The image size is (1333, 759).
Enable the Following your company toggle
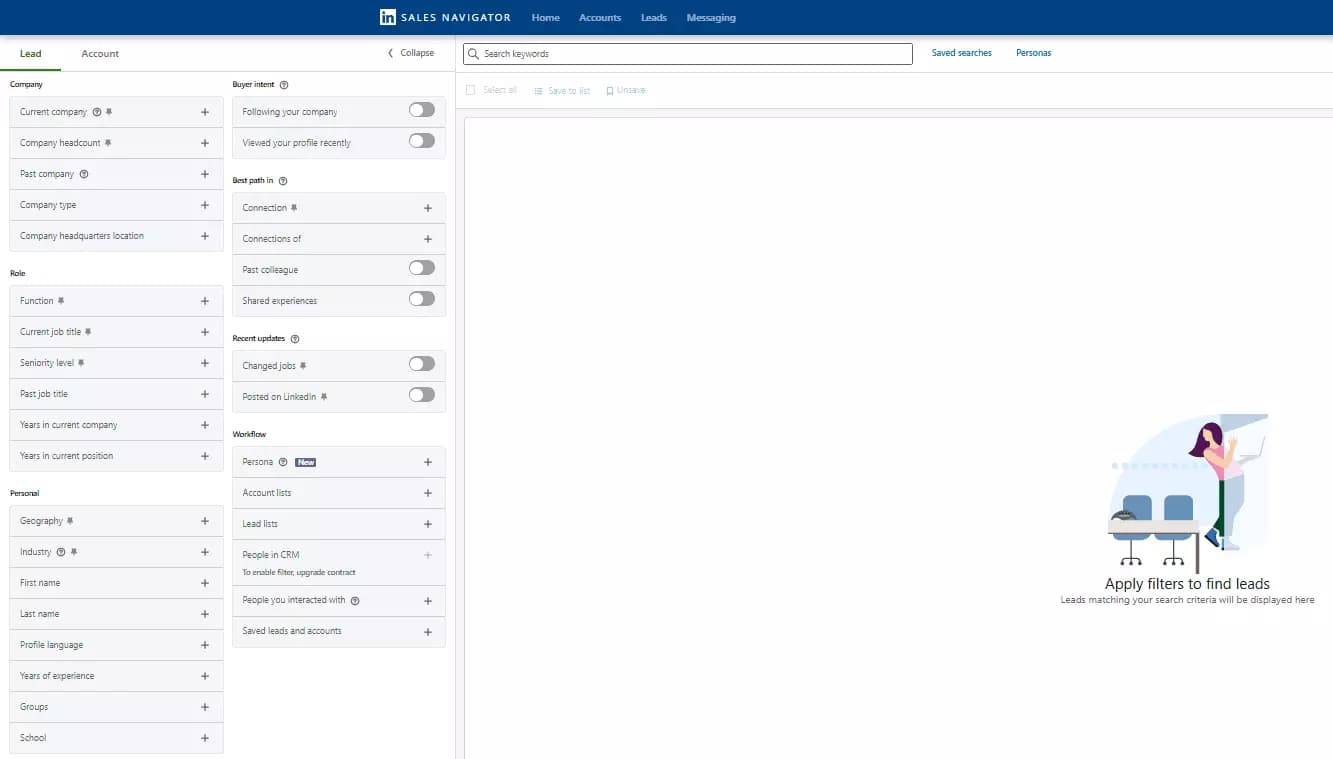[421, 111]
